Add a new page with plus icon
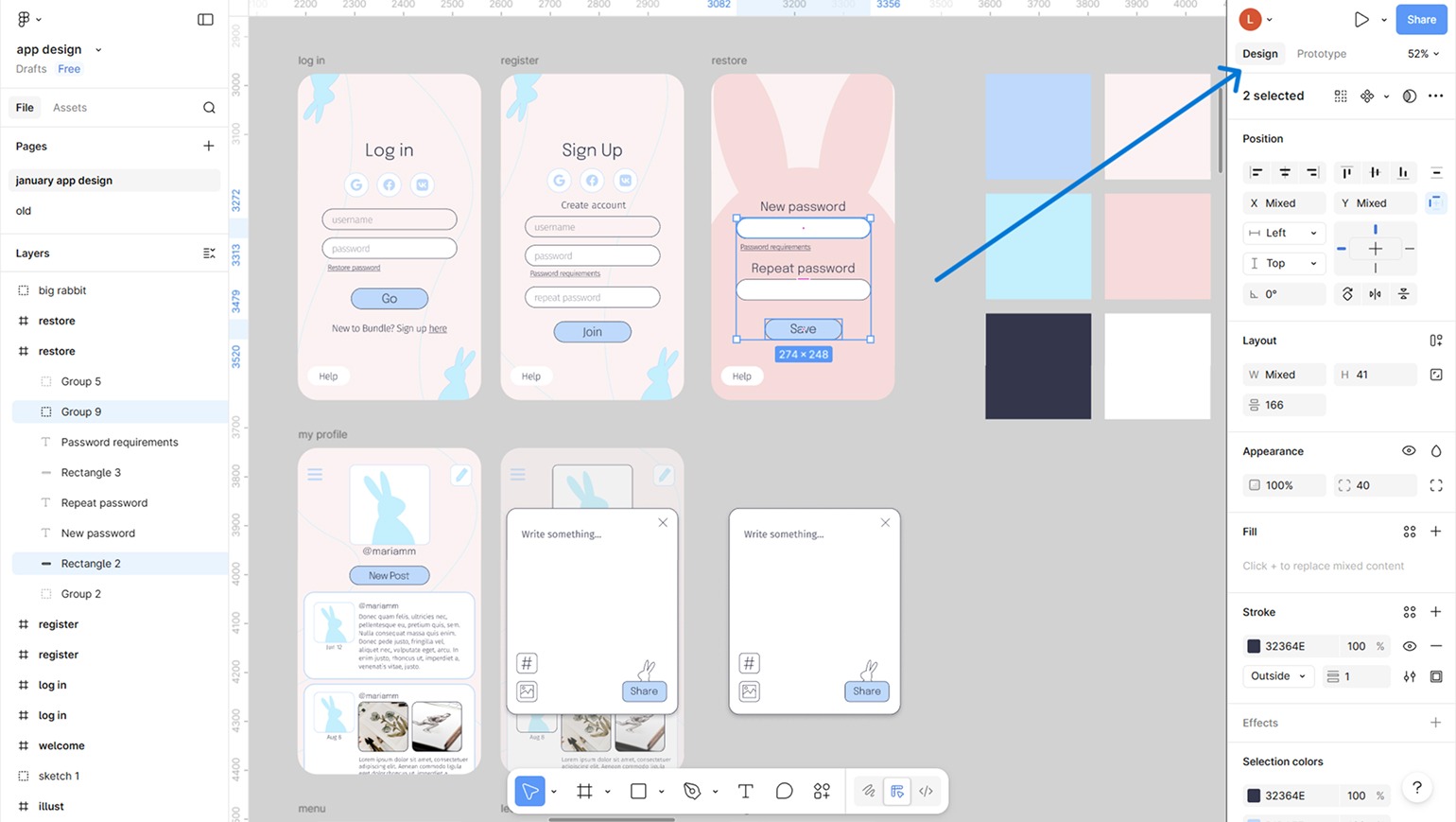Viewport: 1456px width, 822px height. pos(208,146)
